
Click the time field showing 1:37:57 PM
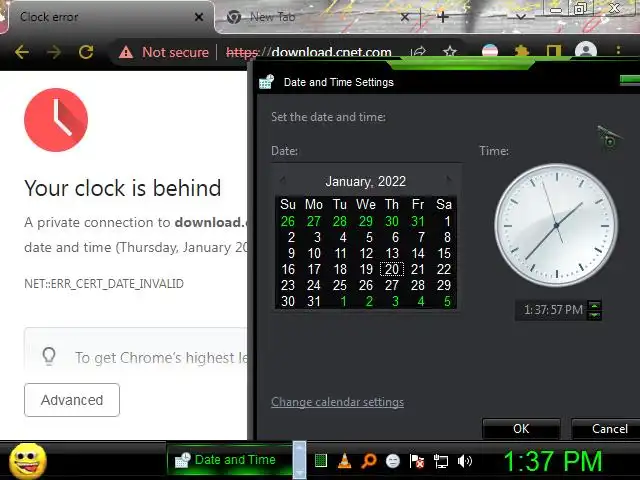click(x=553, y=310)
